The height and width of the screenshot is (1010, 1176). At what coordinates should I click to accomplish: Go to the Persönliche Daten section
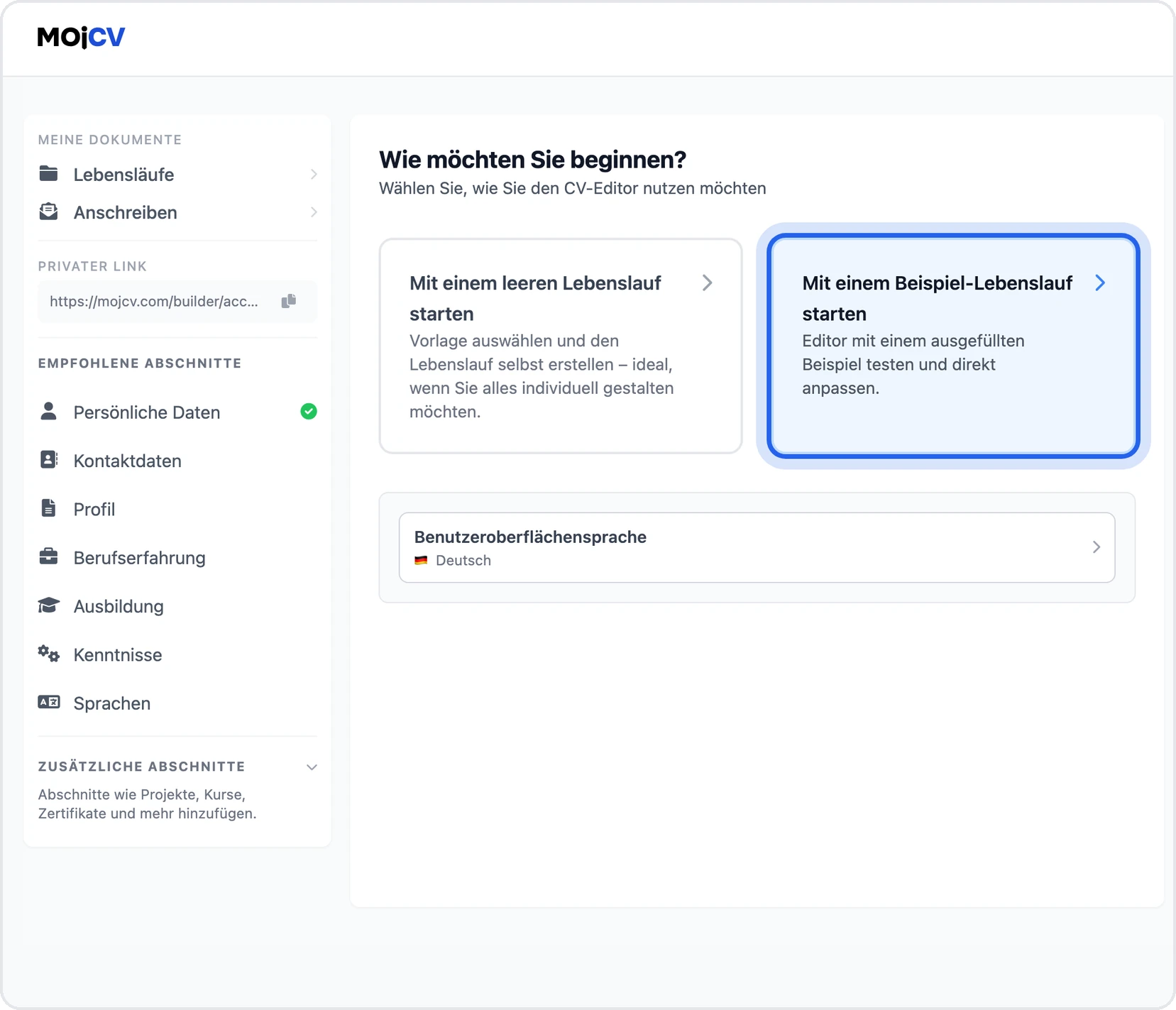(177, 412)
